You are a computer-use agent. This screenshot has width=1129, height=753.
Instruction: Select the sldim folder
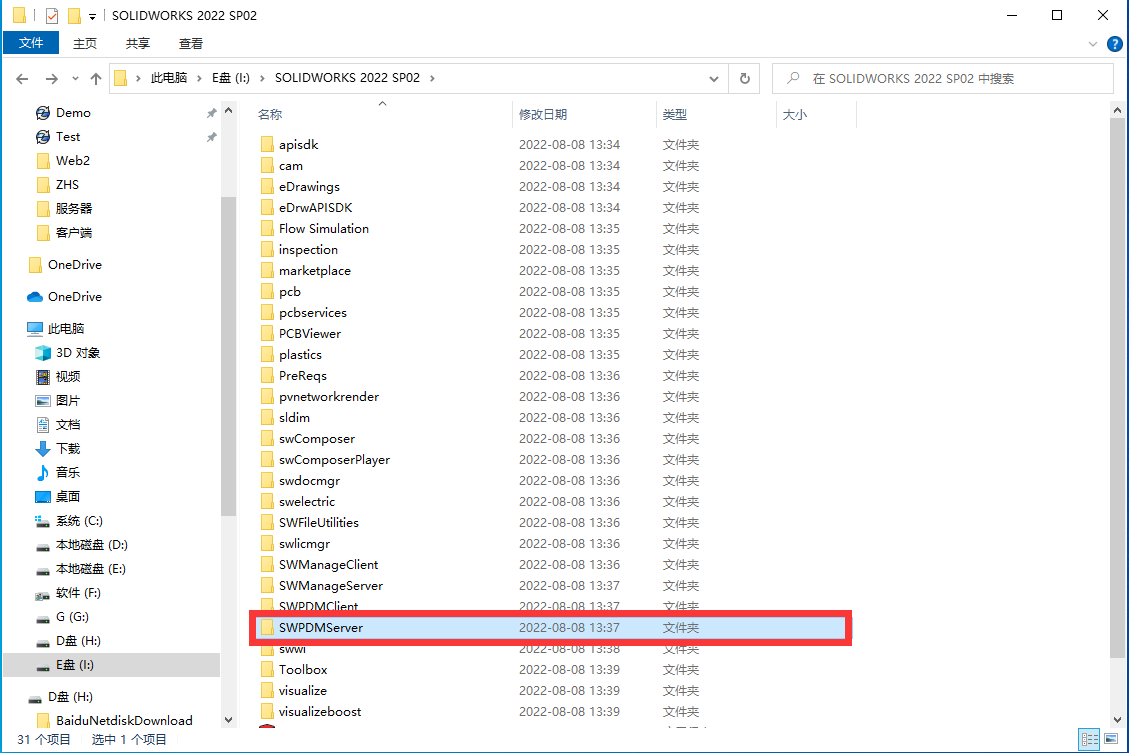tap(294, 418)
